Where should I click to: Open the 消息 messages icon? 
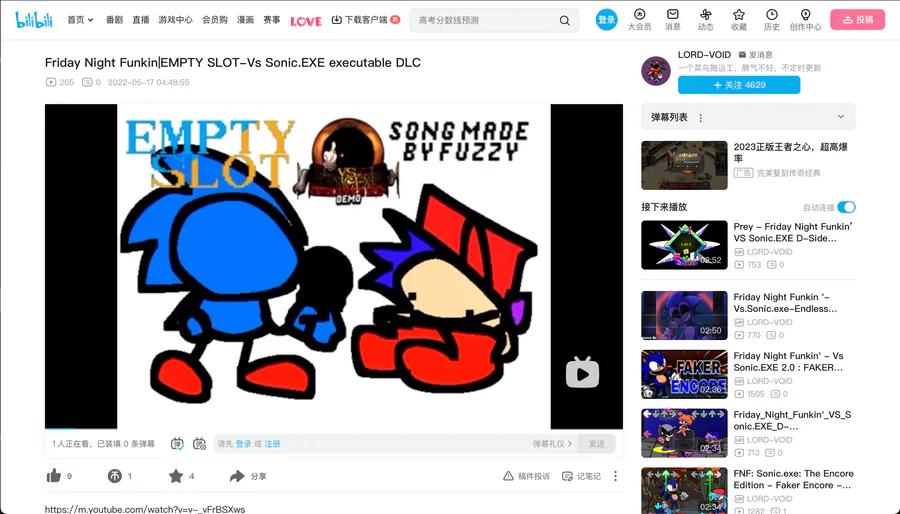point(673,20)
